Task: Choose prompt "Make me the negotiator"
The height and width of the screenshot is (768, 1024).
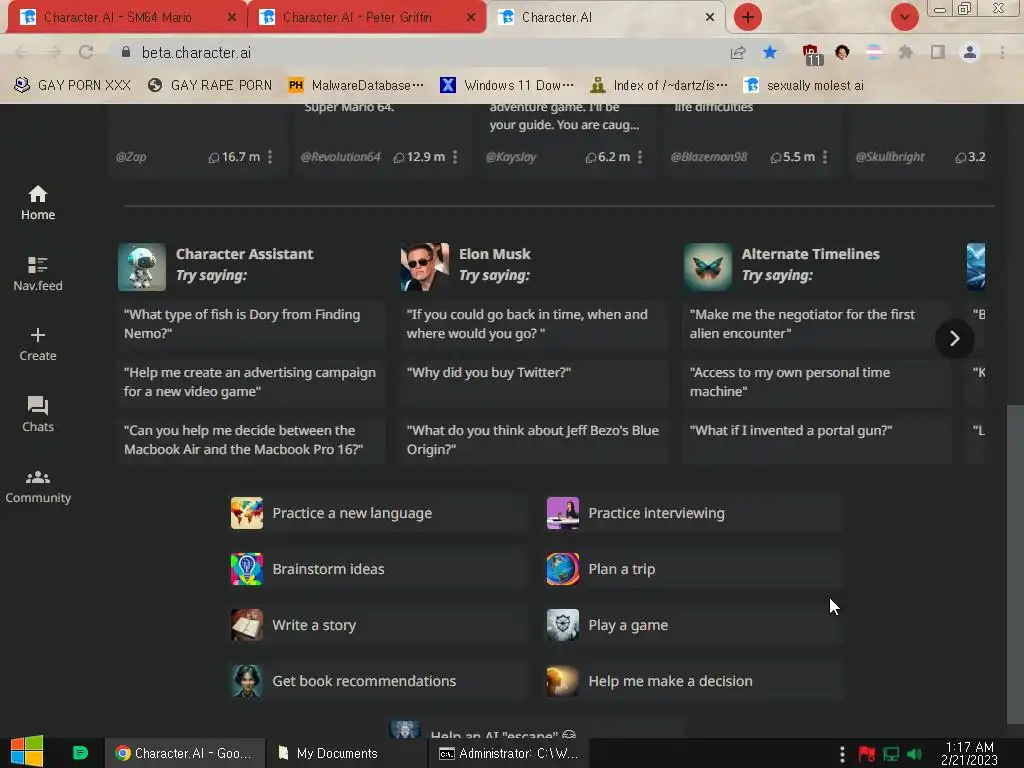Action: click(x=817, y=324)
